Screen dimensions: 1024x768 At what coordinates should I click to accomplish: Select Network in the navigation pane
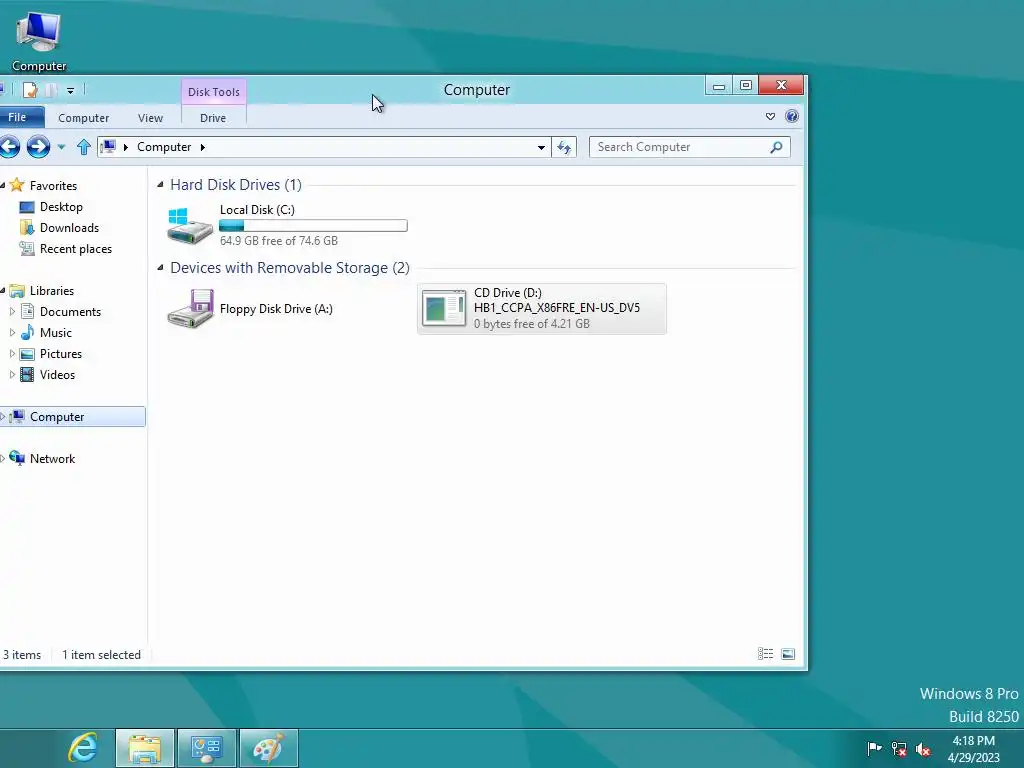tap(52, 459)
